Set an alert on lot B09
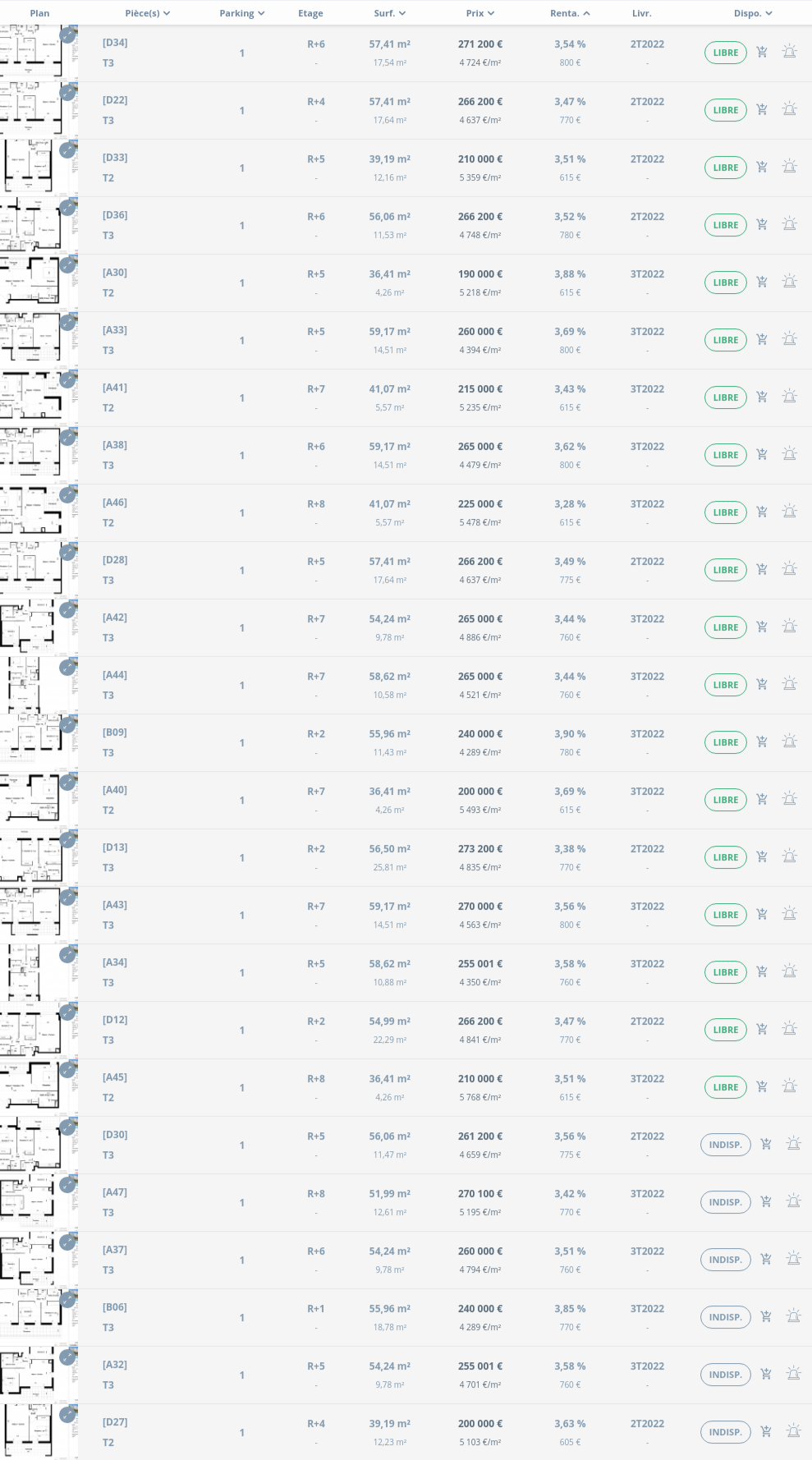 [x=790, y=742]
